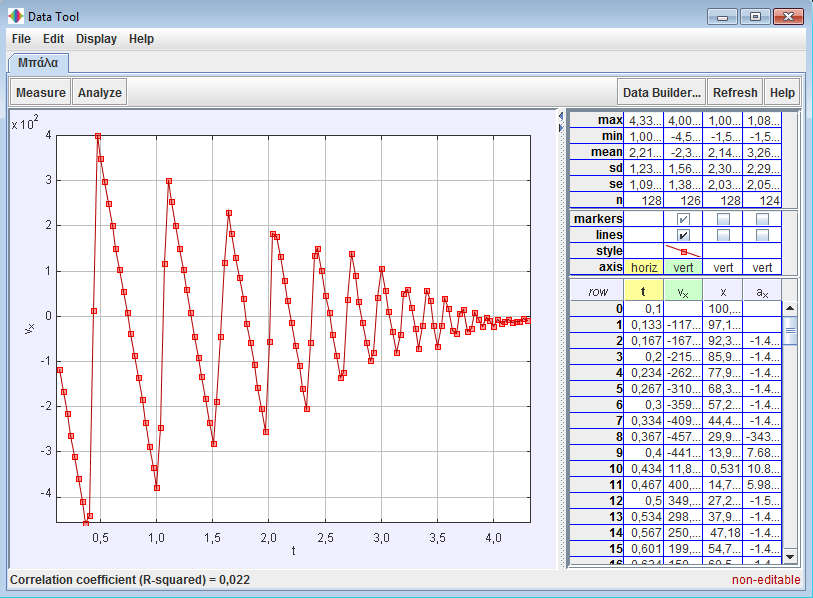Click the table vertical scrollbar thumb

pos(790,330)
